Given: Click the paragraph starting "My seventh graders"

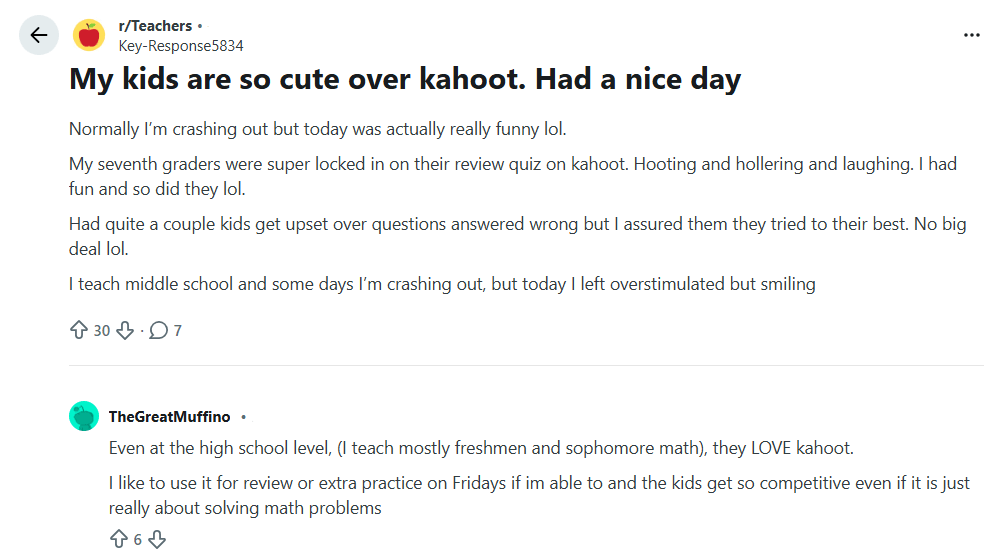Looking at the screenshot, I should pos(512,176).
